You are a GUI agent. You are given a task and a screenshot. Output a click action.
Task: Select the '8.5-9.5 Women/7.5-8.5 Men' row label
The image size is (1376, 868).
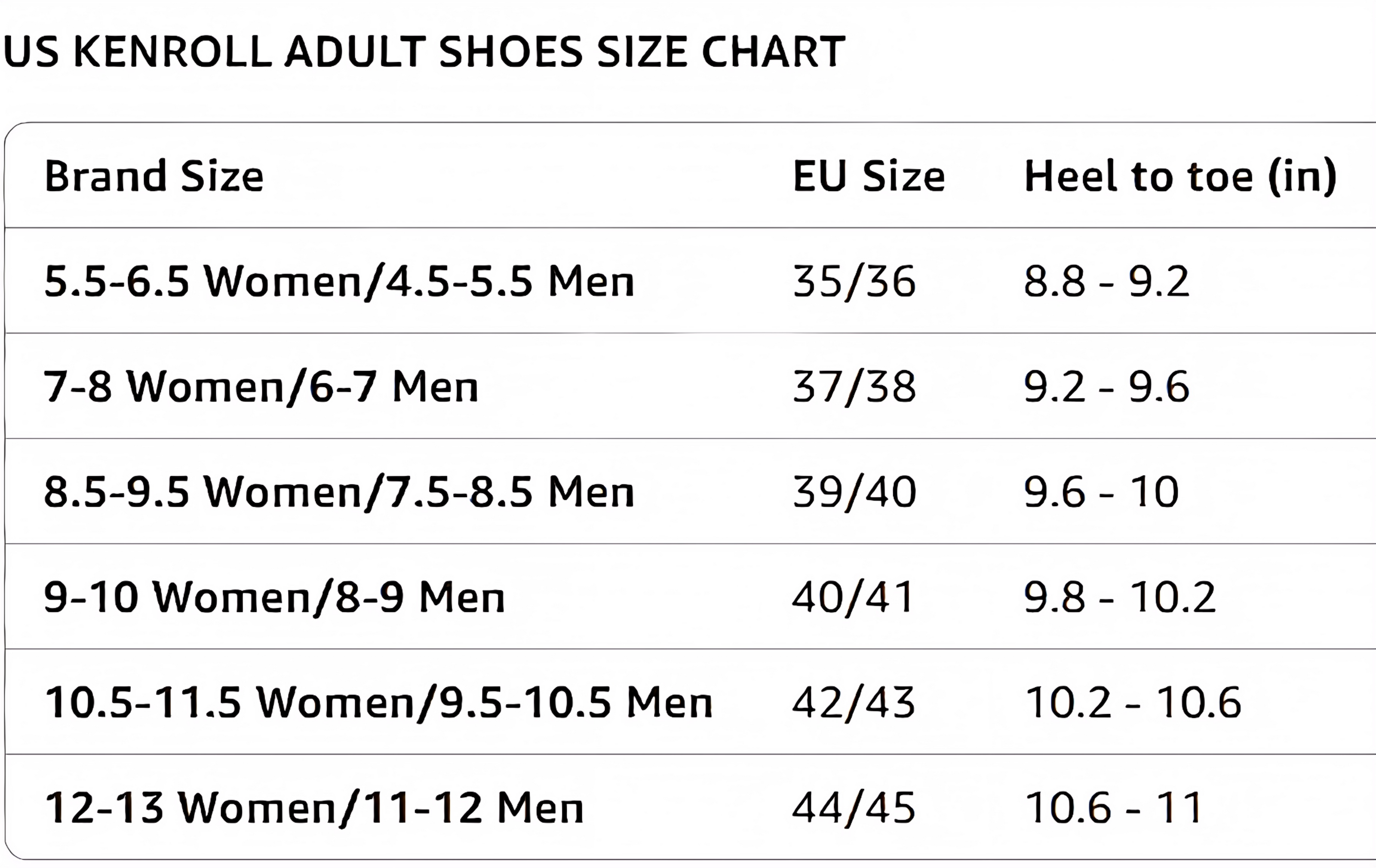[339, 492]
